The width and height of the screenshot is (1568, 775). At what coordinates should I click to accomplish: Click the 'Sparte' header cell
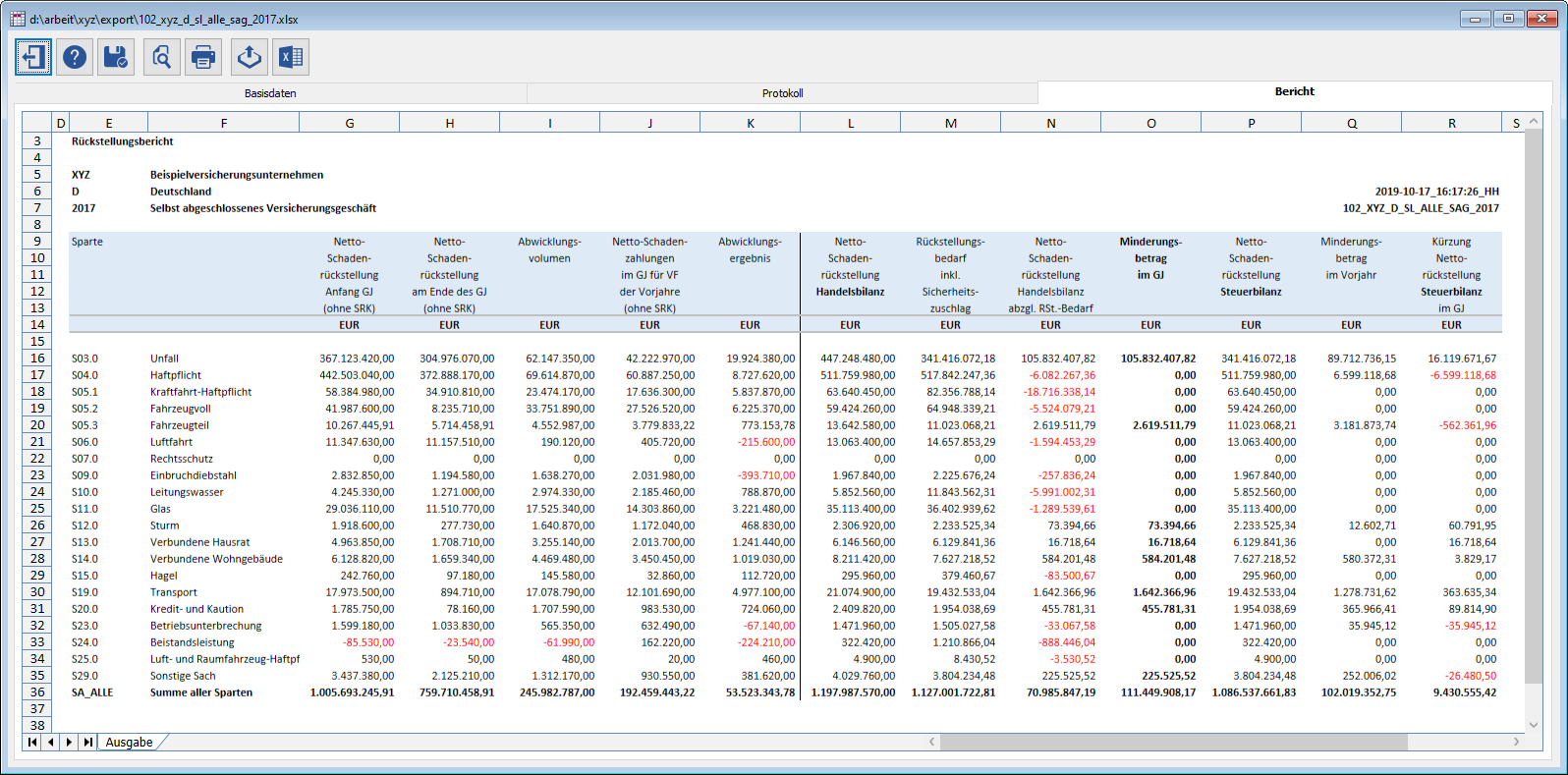(x=86, y=242)
